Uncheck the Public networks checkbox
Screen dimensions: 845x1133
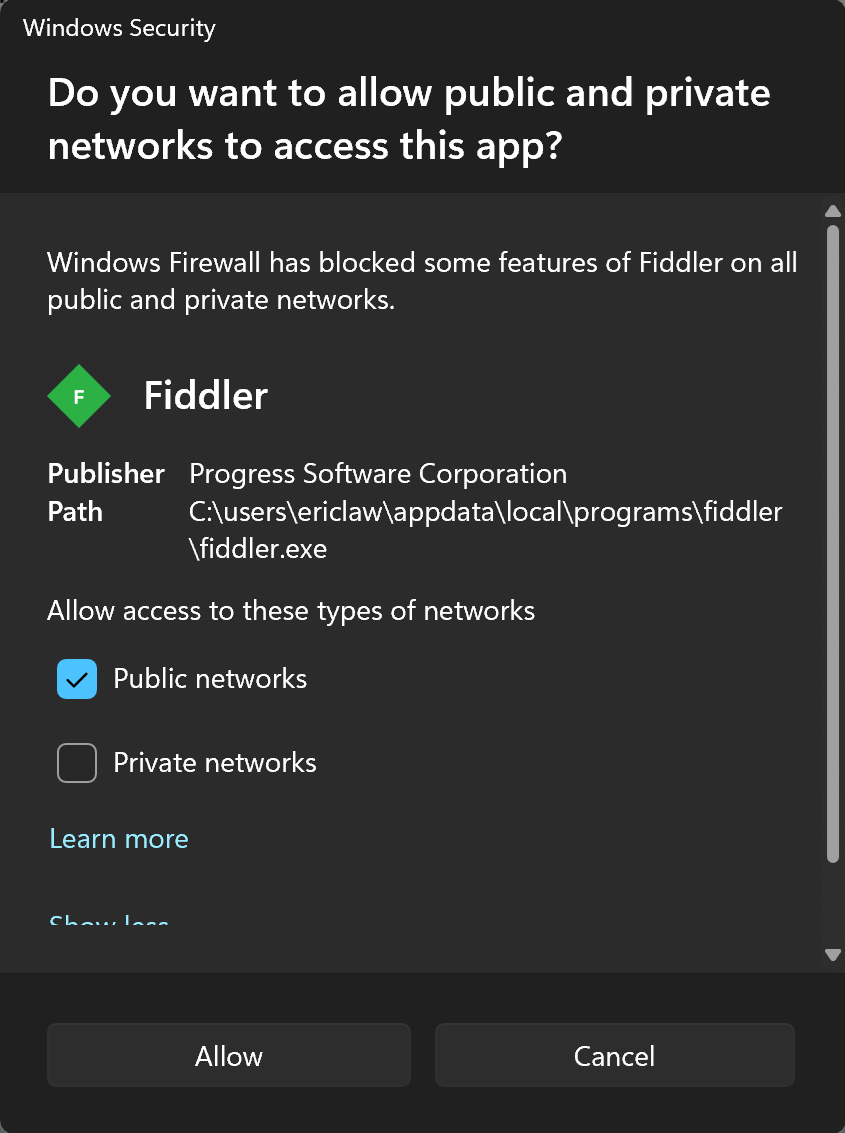[x=77, y=678]
